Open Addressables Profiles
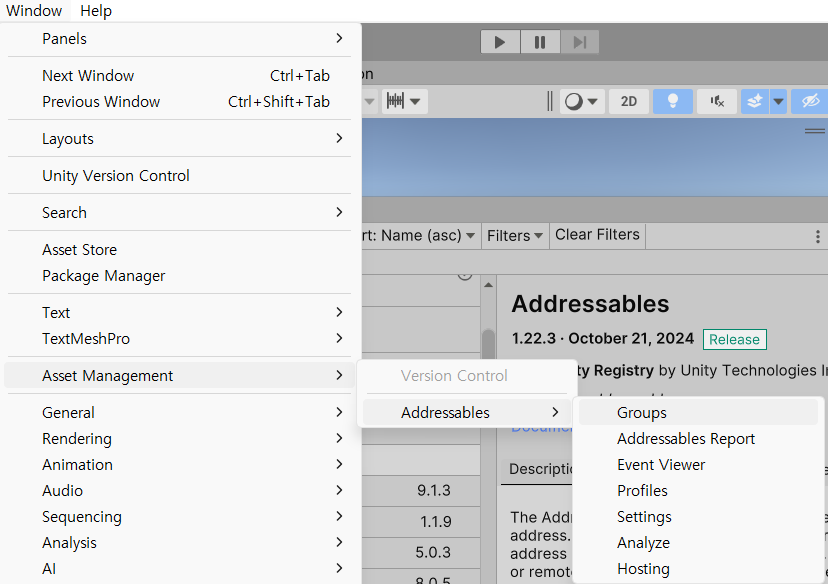This screenshot has width=828, height=584. tap(698, 491)
